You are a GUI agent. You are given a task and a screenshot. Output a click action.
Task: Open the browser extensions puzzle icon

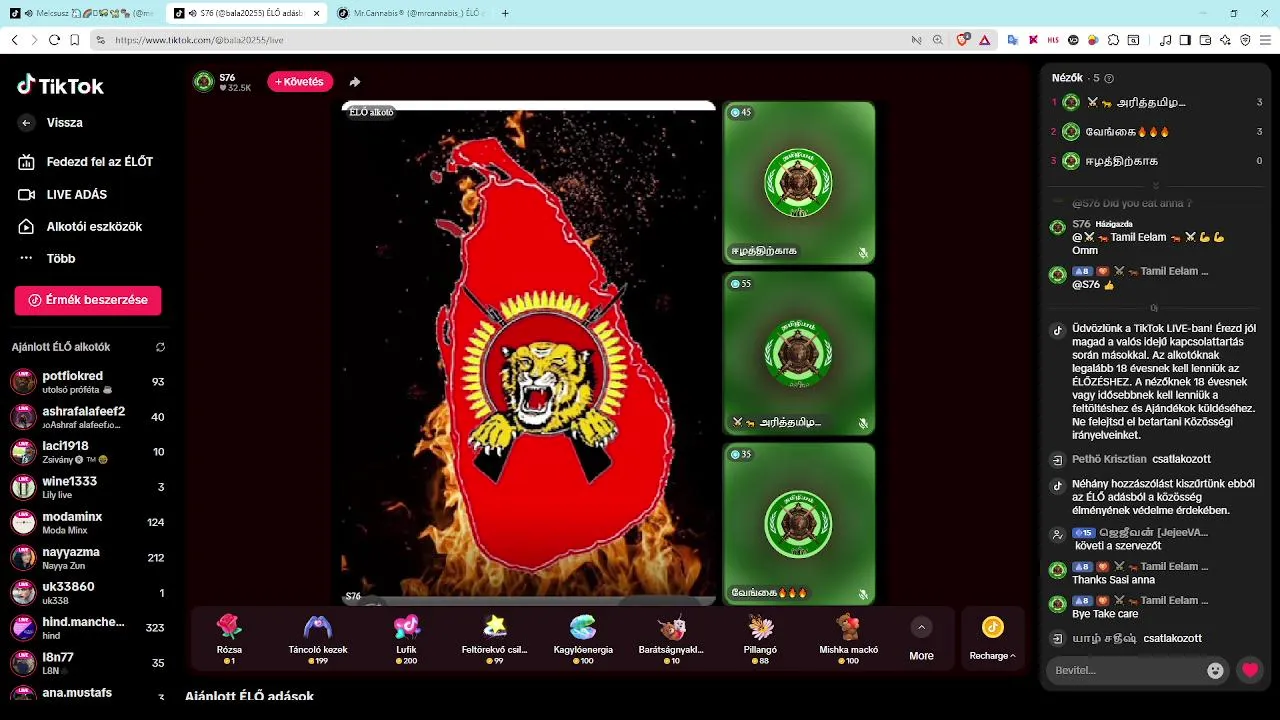(x=1113, y=40)
